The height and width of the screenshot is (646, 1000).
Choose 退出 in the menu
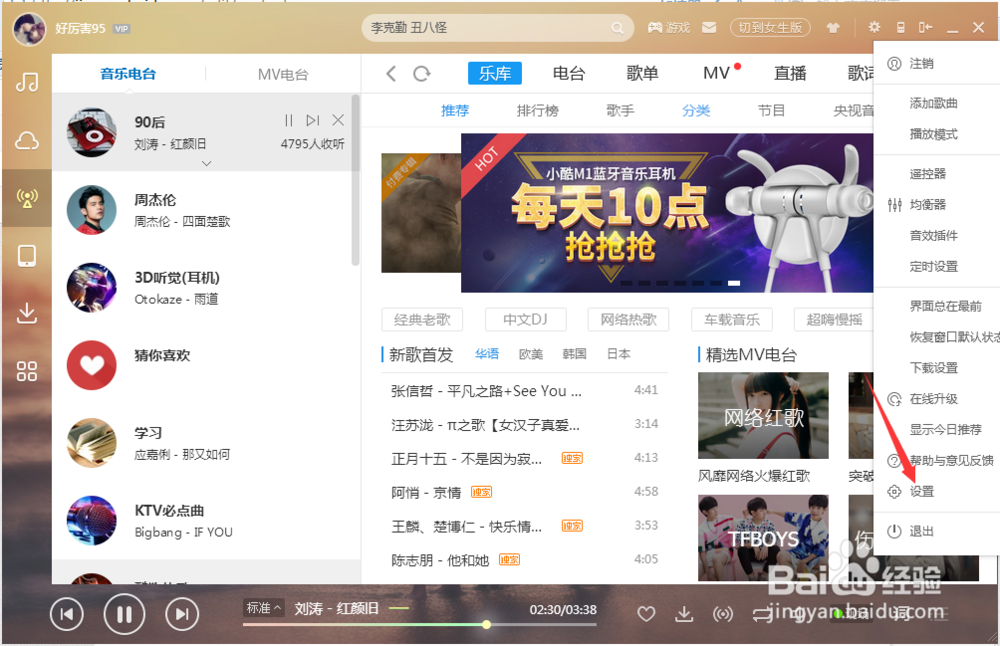pyautogui.click(x=922, y=531)
